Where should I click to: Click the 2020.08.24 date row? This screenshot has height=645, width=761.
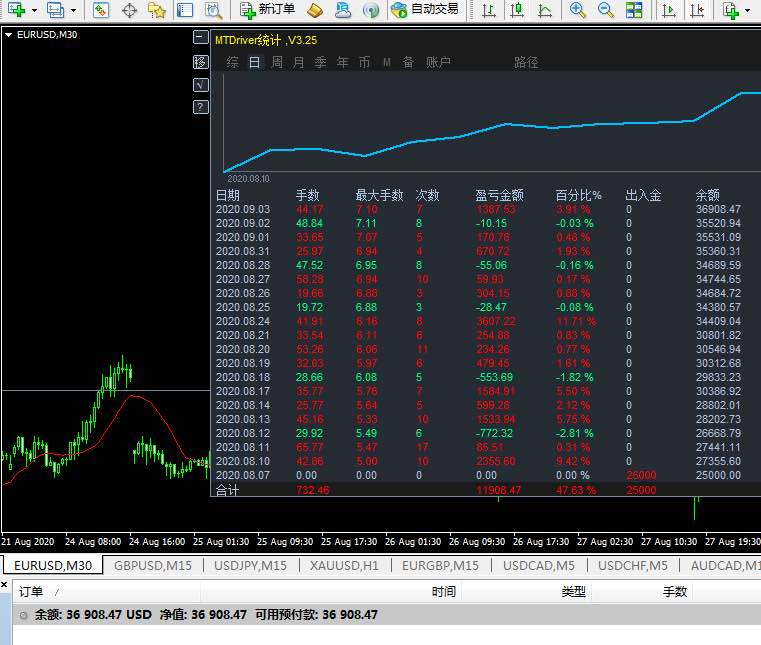coord(485,321)
